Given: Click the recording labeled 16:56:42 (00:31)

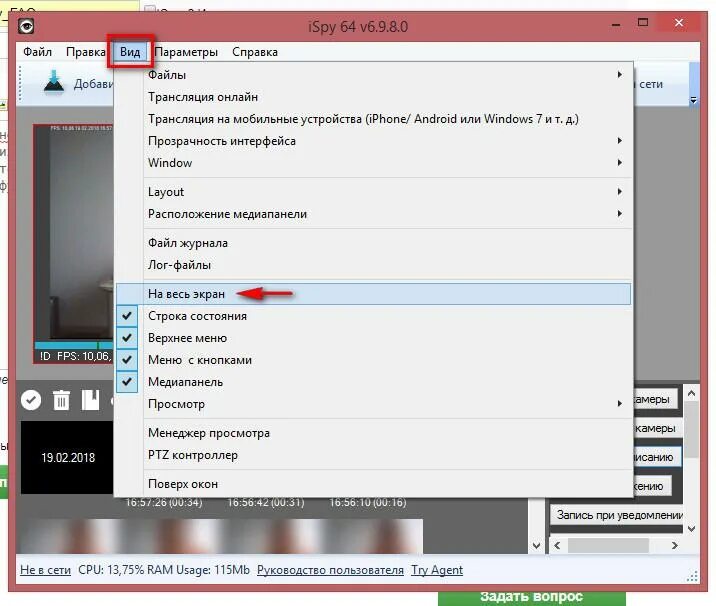Looking at the screenshot, I should click(266, 502).
